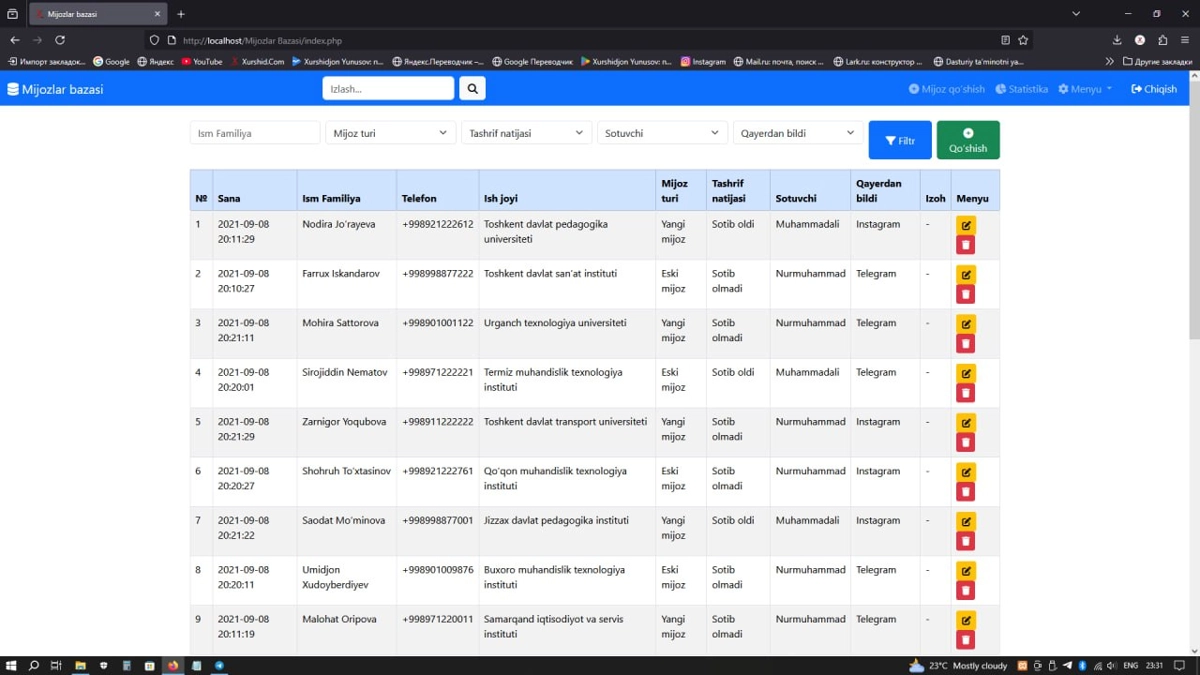Screen dimensions: 1200x675
Task: Reload the page with browser refresh icon
Action: pyautogui.click(x=60, y=40)
